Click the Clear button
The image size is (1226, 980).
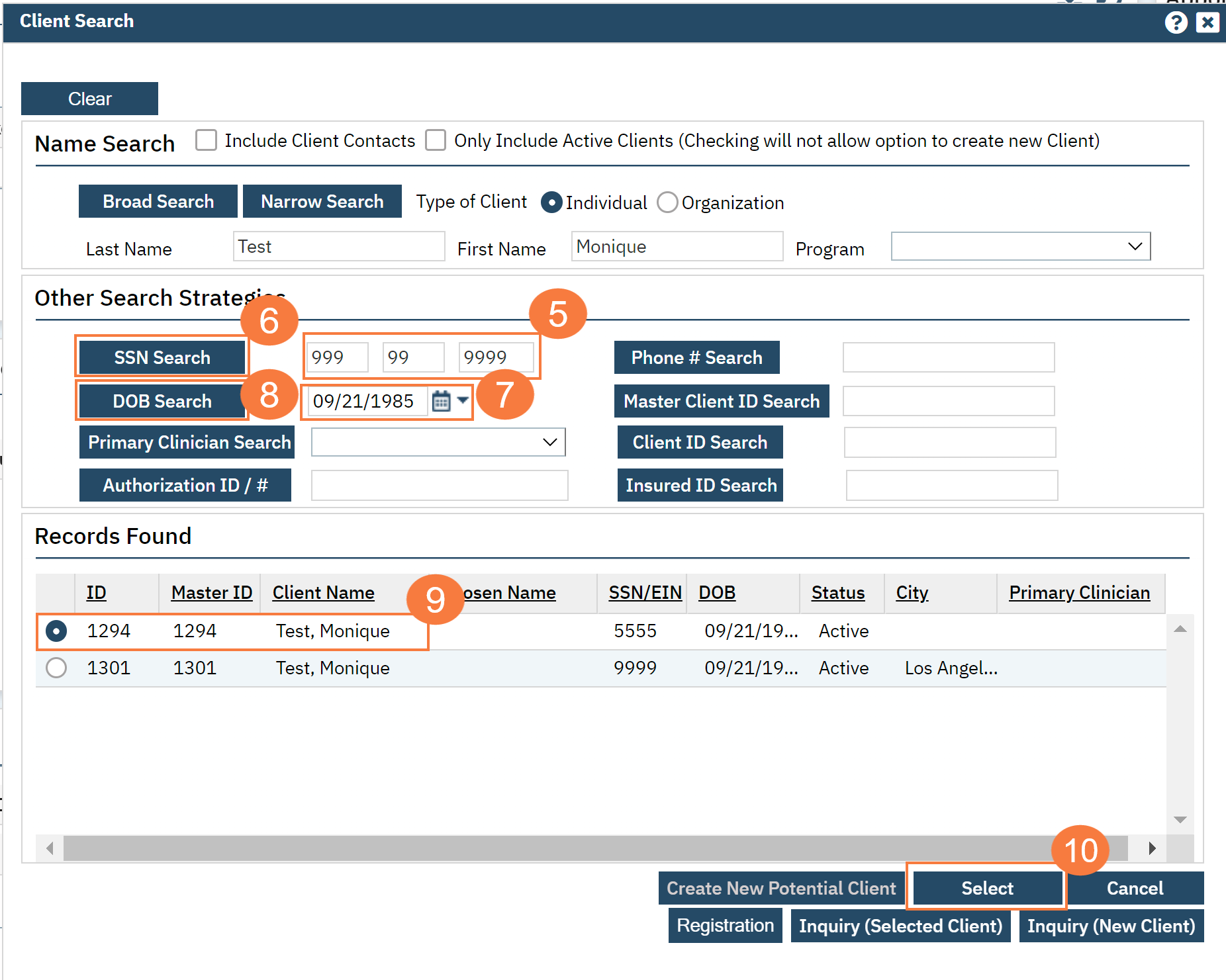coord(89,98)
